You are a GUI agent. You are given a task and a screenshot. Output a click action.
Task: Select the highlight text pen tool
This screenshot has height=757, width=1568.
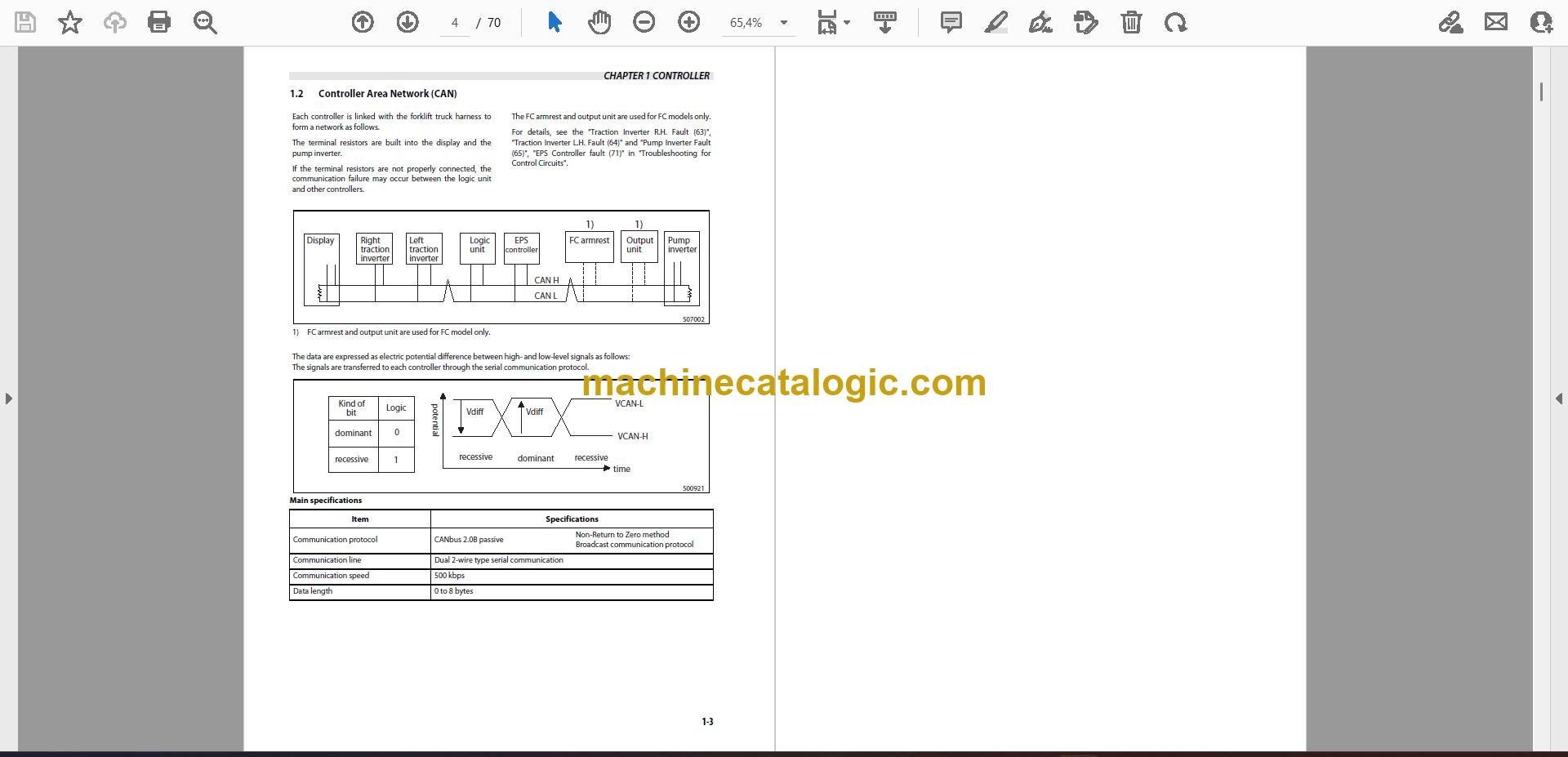click(996, 22)
